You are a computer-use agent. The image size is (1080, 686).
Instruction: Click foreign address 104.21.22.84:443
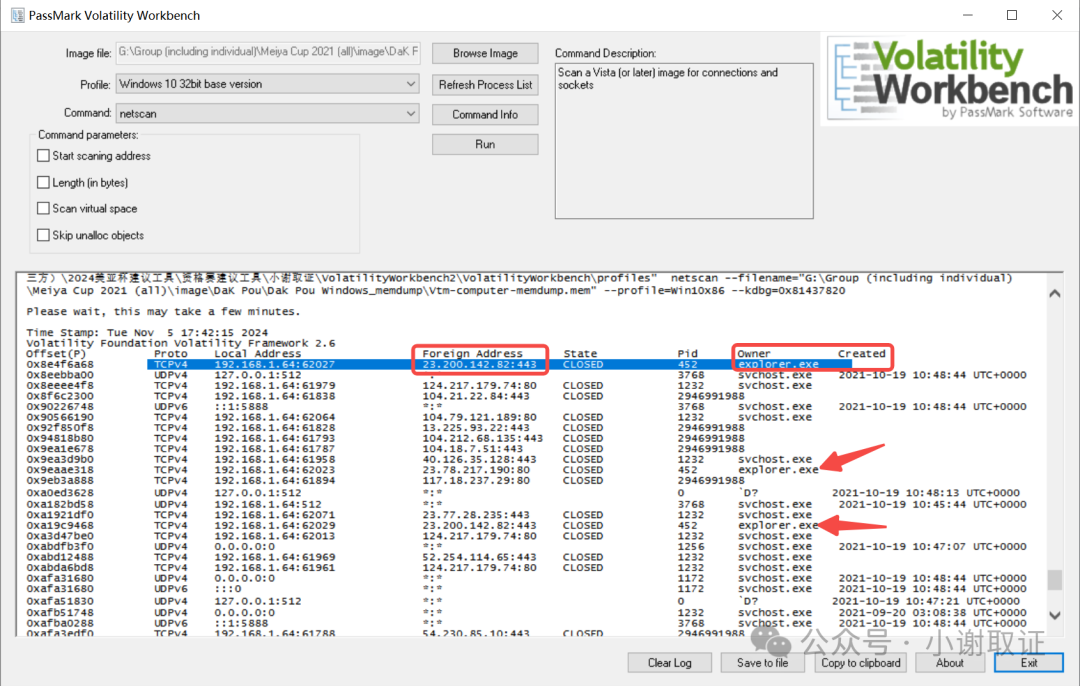[476, 396]
